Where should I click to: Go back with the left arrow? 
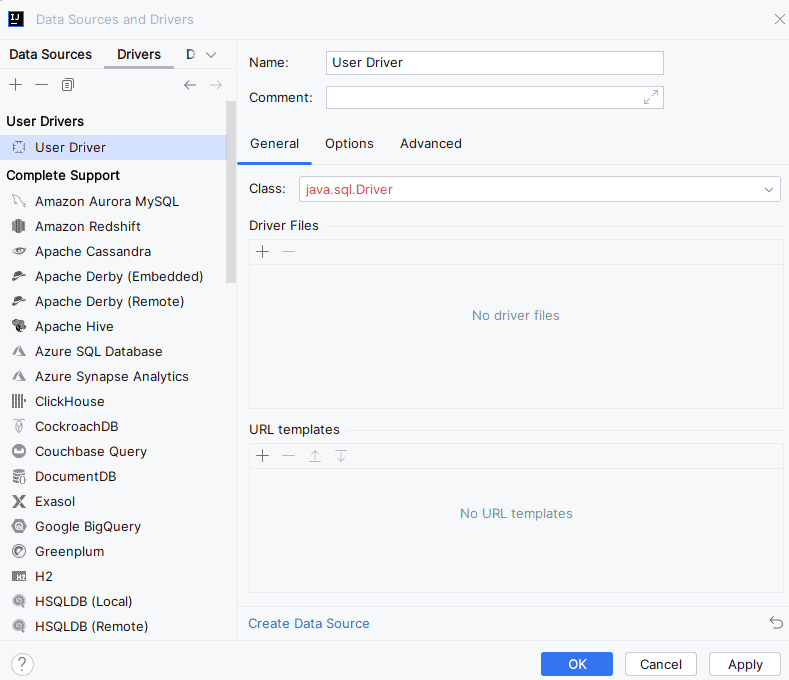190,85
